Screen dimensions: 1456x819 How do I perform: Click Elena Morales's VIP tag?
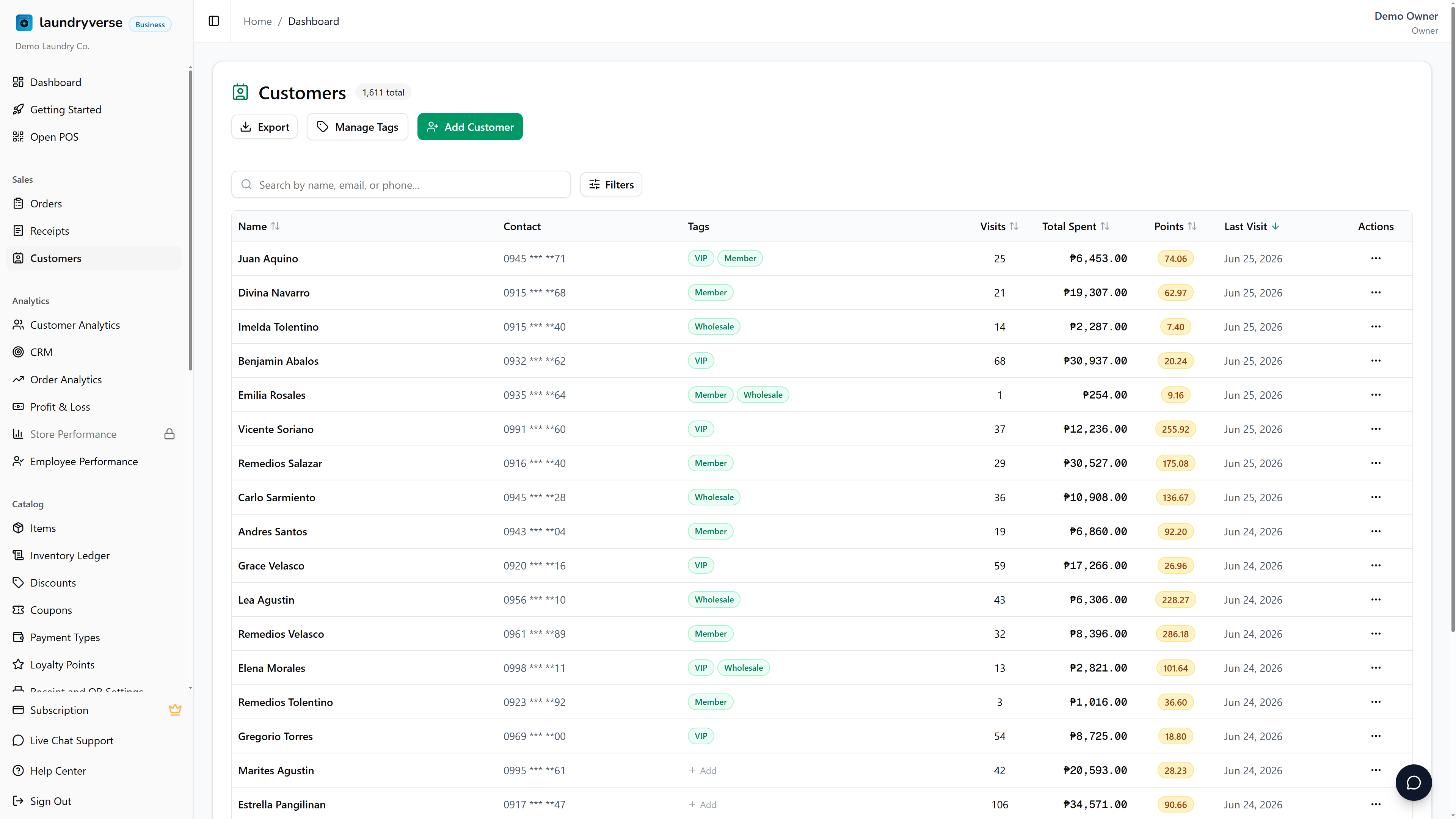(x=701, y=667)
